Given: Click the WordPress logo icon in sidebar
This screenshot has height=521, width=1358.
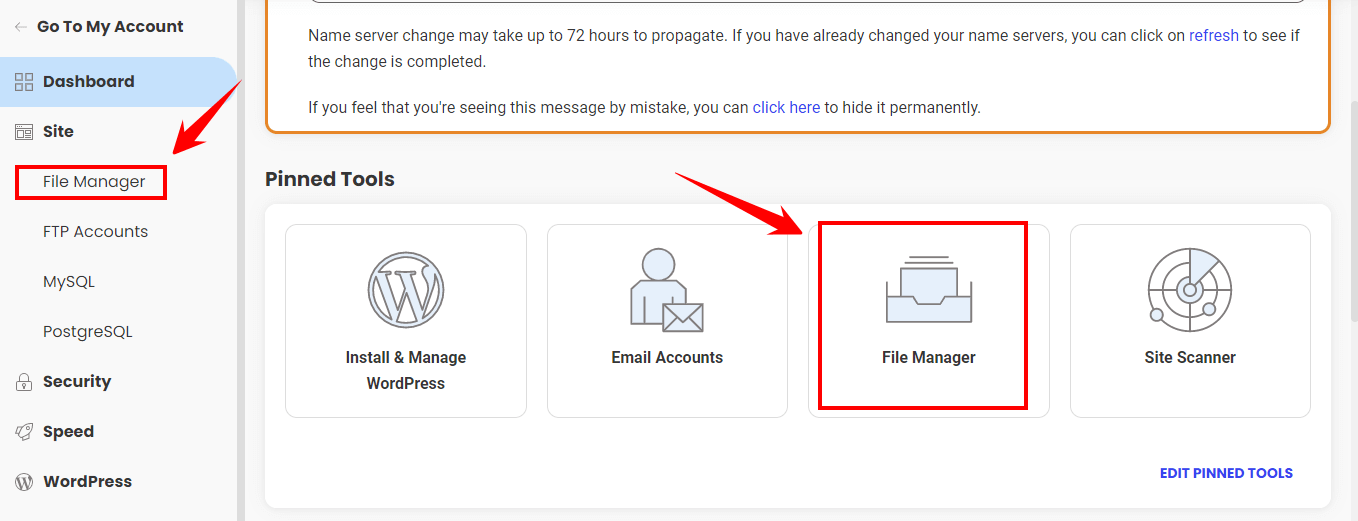Looking at the screenshot, I should (x=24, y=482).
